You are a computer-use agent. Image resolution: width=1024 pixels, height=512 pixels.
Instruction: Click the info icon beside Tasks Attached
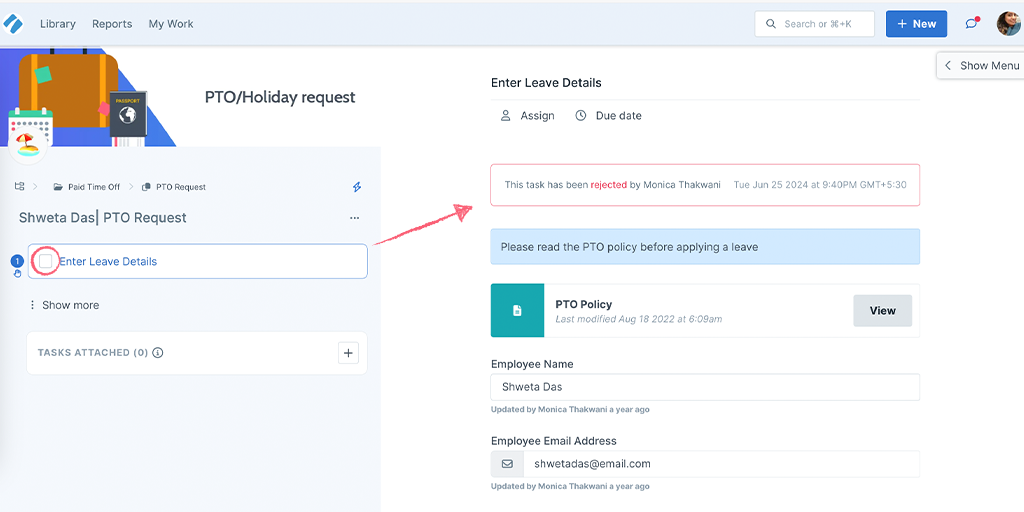tap(157, 353)
